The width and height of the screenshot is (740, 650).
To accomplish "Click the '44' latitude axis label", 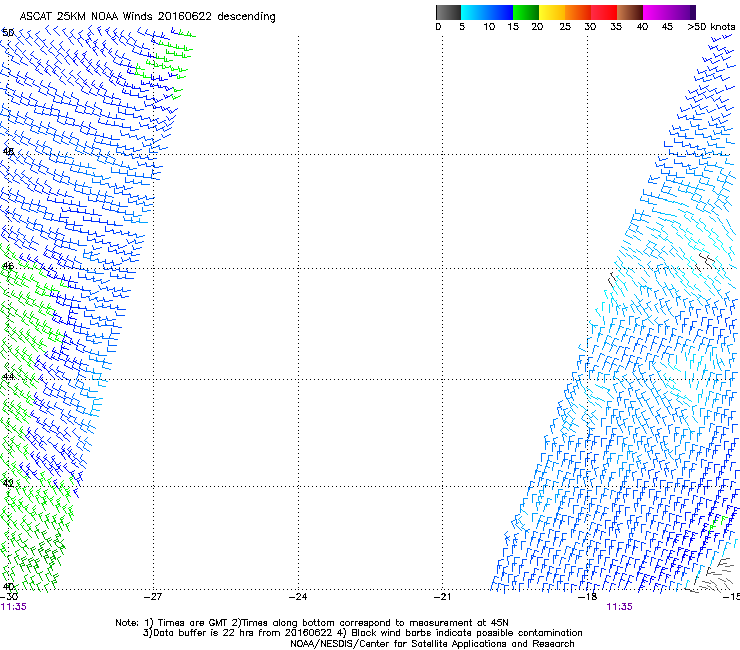I will pyautogui.click(x=8, y=377).
